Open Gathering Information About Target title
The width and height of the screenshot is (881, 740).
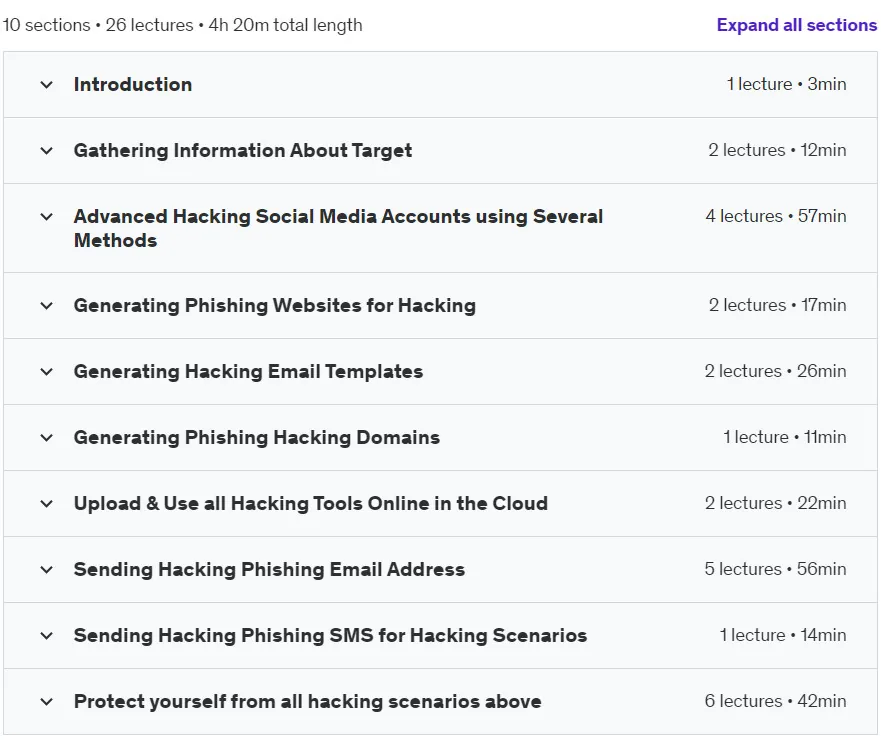pos(243,151)
